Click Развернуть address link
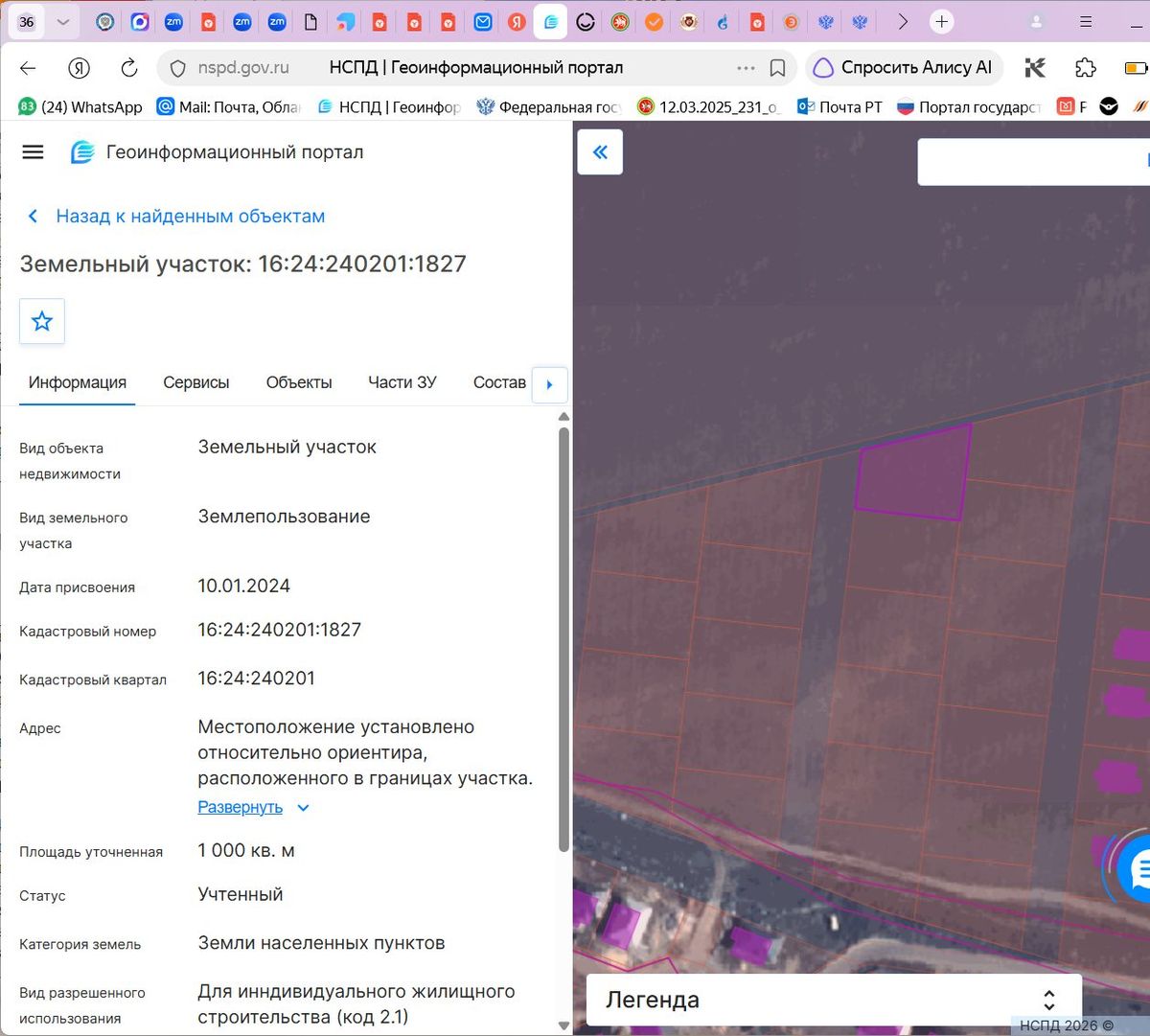1150x1036 pixels. pos(240,807)
